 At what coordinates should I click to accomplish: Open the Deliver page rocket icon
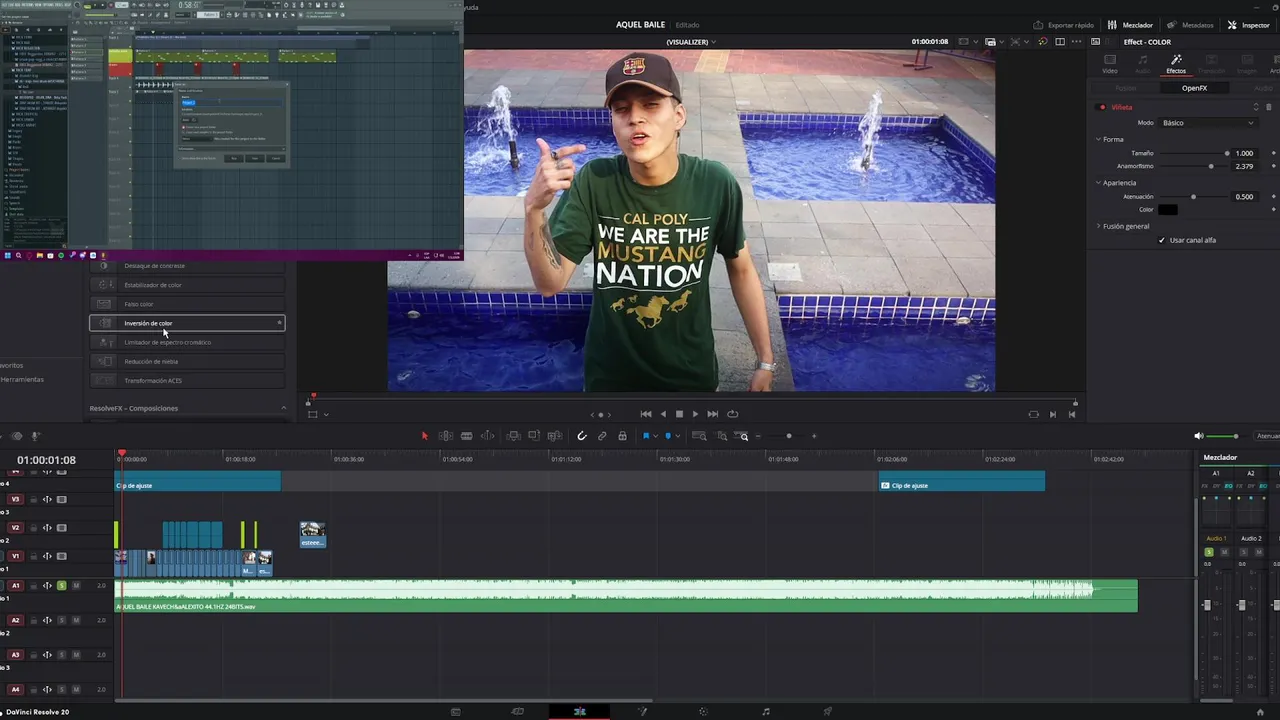point(828,711)
